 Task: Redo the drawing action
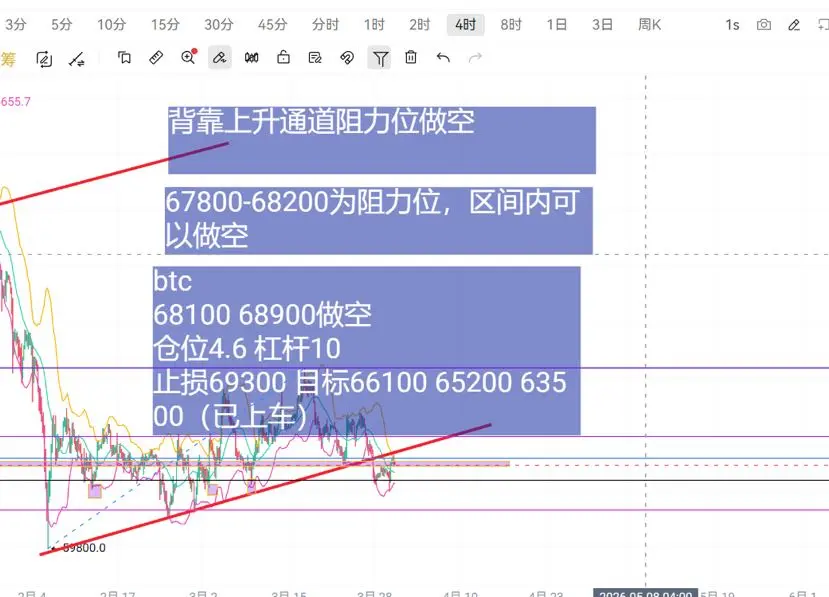[x=475, y=58]
